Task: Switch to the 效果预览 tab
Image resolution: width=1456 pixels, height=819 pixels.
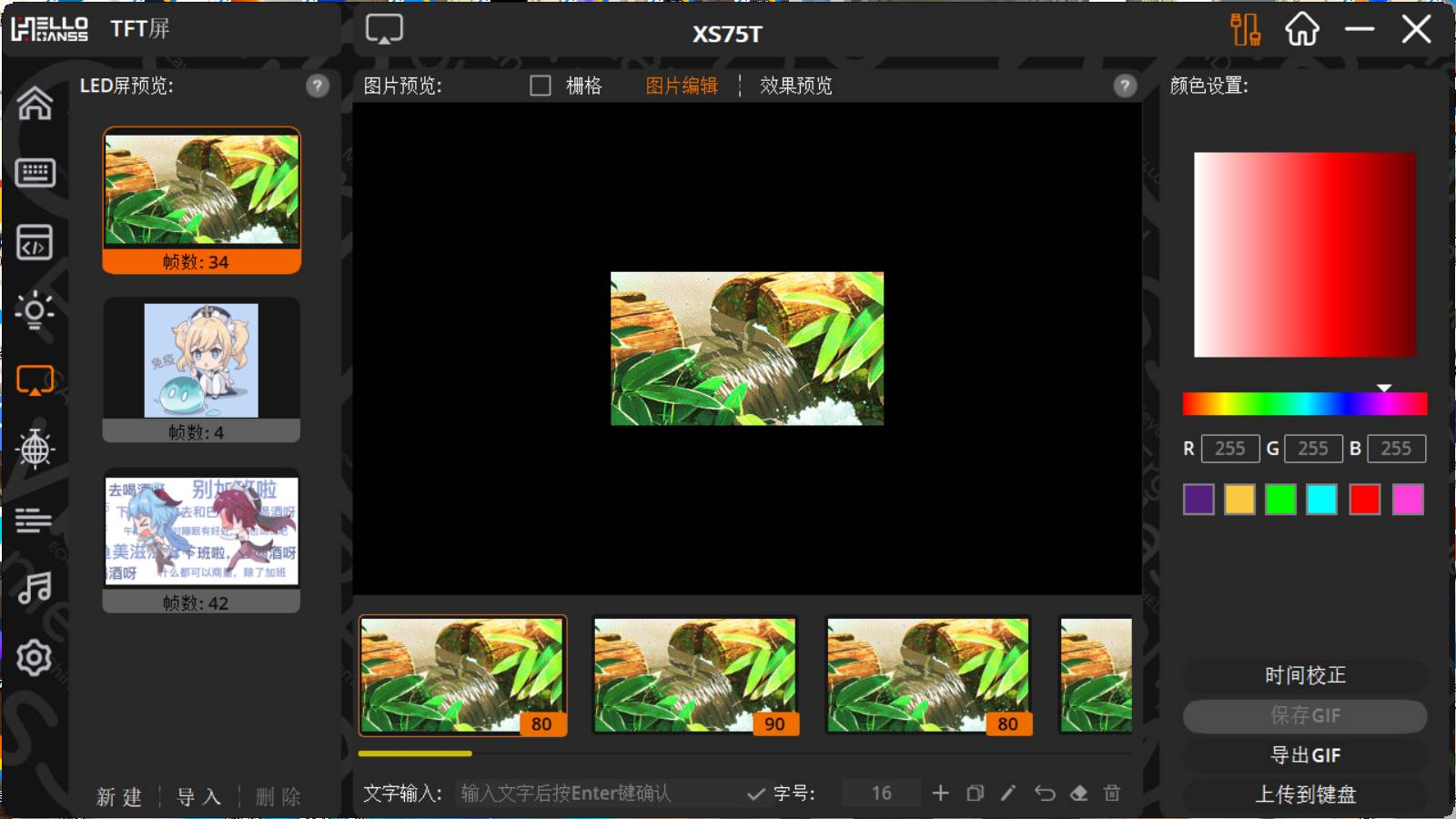Action: click(796, 86)
